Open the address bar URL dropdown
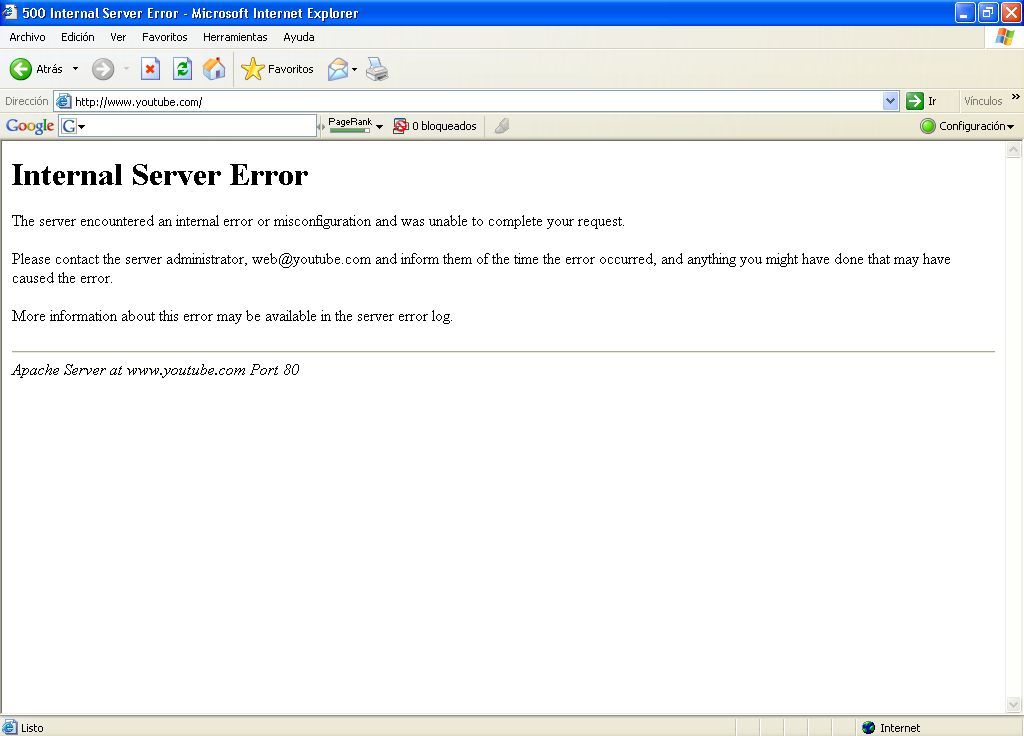Image resolution: width=1024 pixels, height=736 pixels. (890, 101)
